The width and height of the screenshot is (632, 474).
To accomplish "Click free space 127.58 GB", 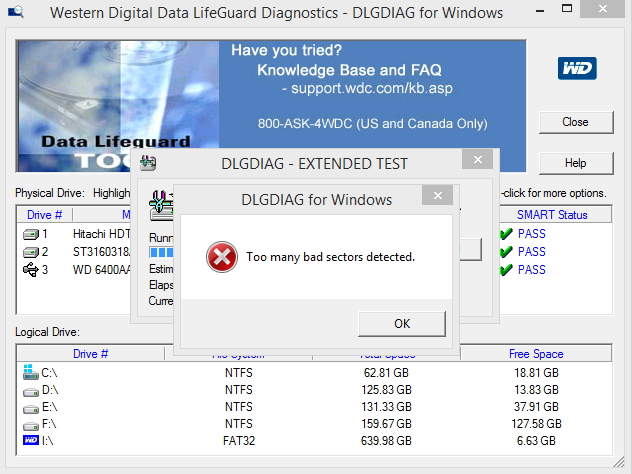I will pos(536,424).
